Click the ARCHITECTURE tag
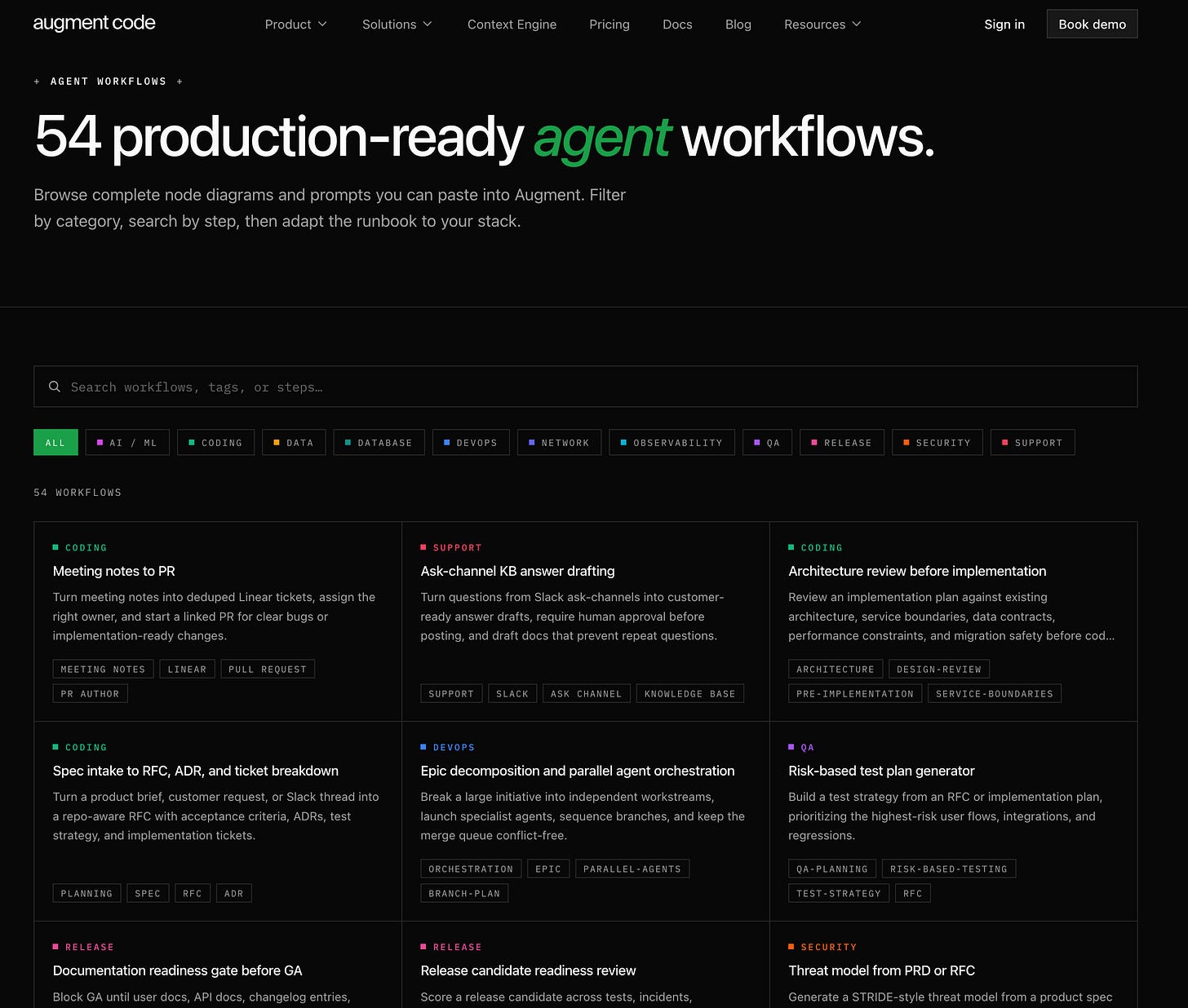Screen dimensions: 1188x1008 pos(836,670)
